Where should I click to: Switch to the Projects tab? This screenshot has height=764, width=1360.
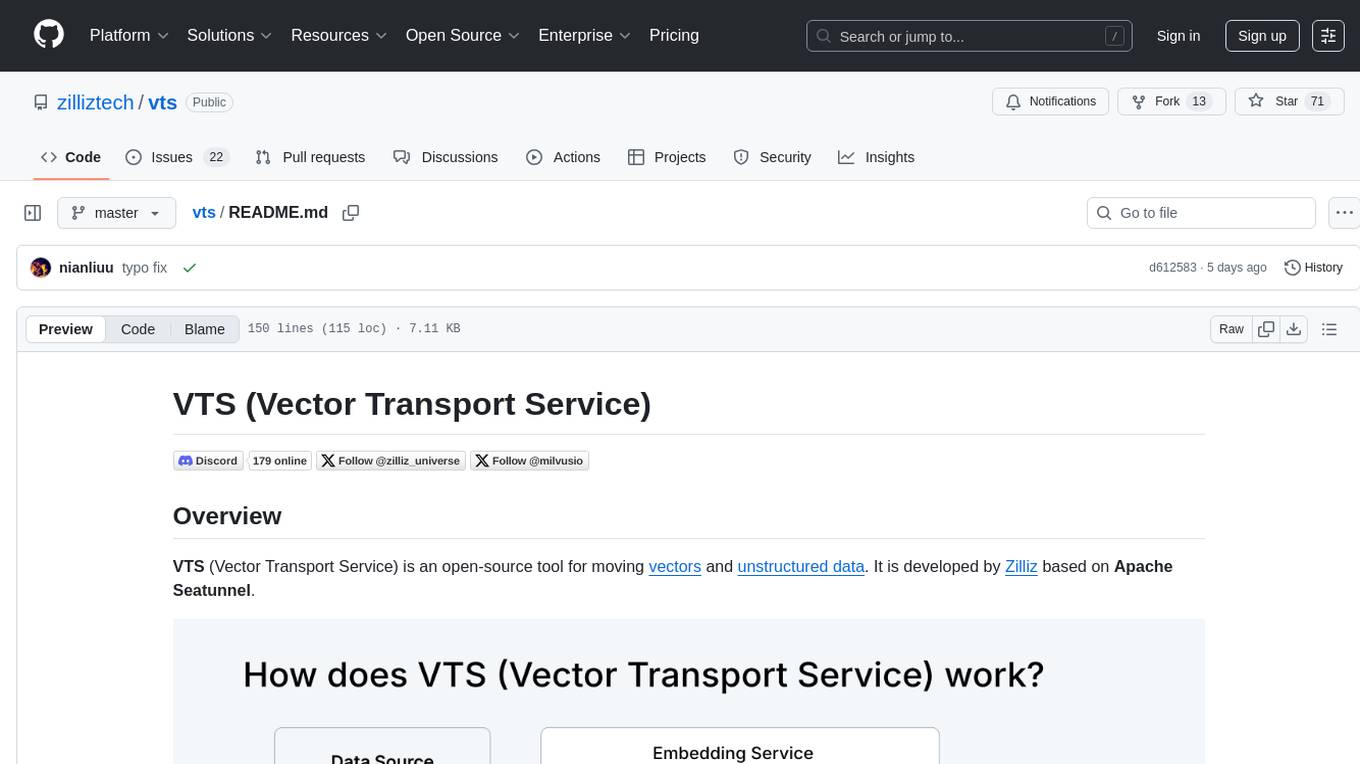(x=667, y=157)
